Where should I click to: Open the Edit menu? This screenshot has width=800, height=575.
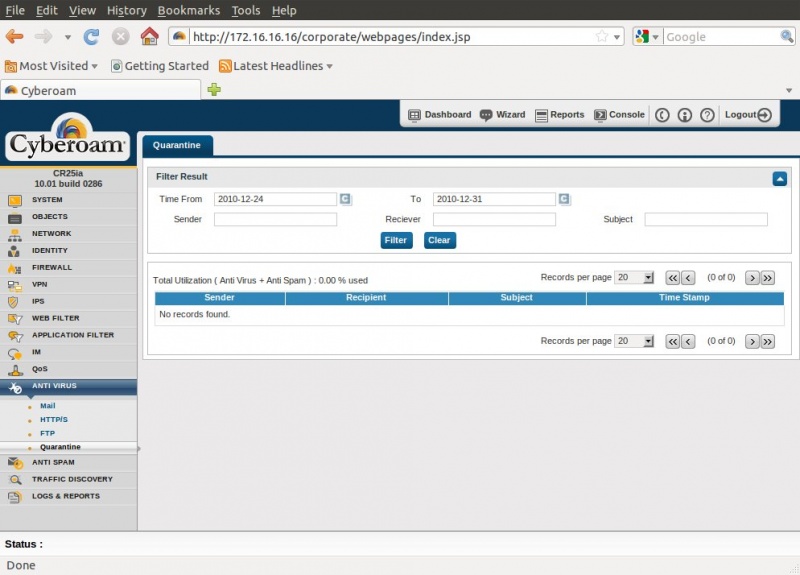pos(46,10)
